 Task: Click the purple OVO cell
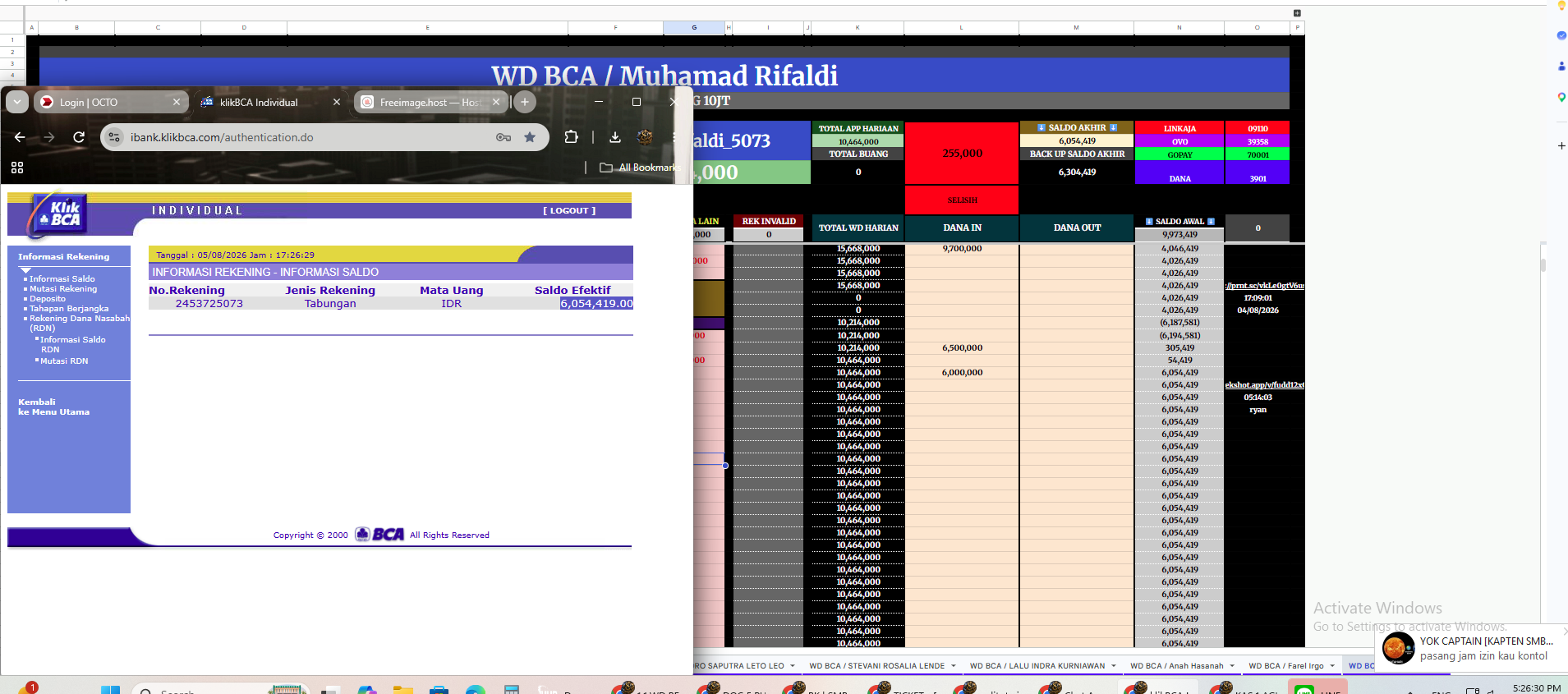point(1179,141)
